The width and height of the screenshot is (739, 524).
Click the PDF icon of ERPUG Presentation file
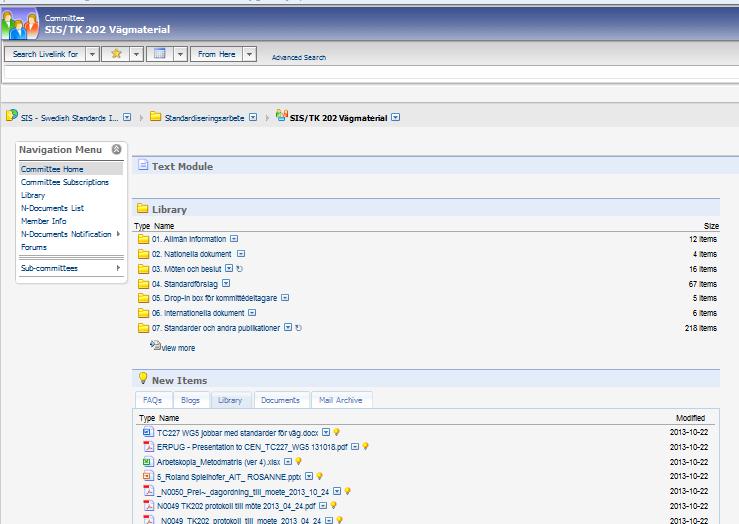click(148, 446)
